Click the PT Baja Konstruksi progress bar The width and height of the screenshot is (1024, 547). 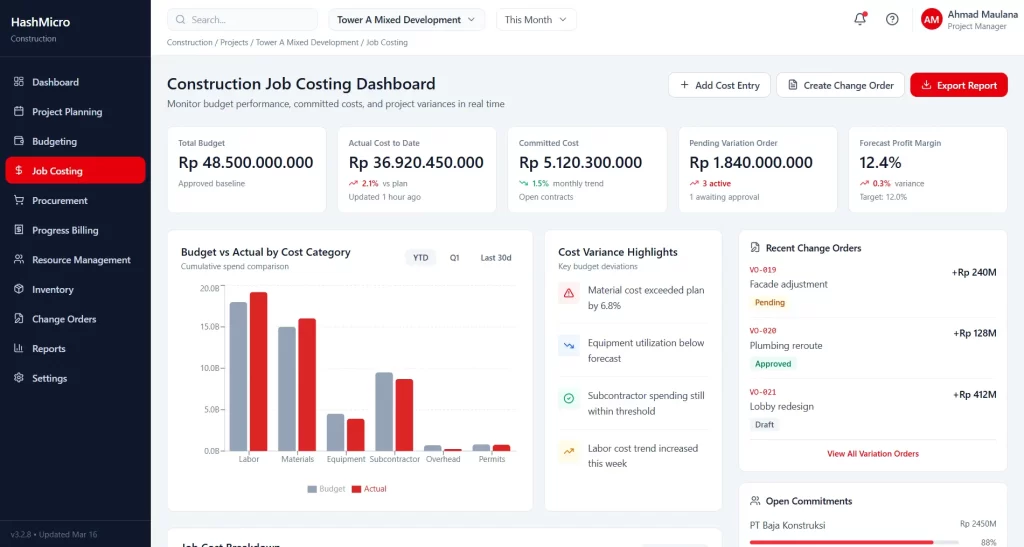coord(854,542)
